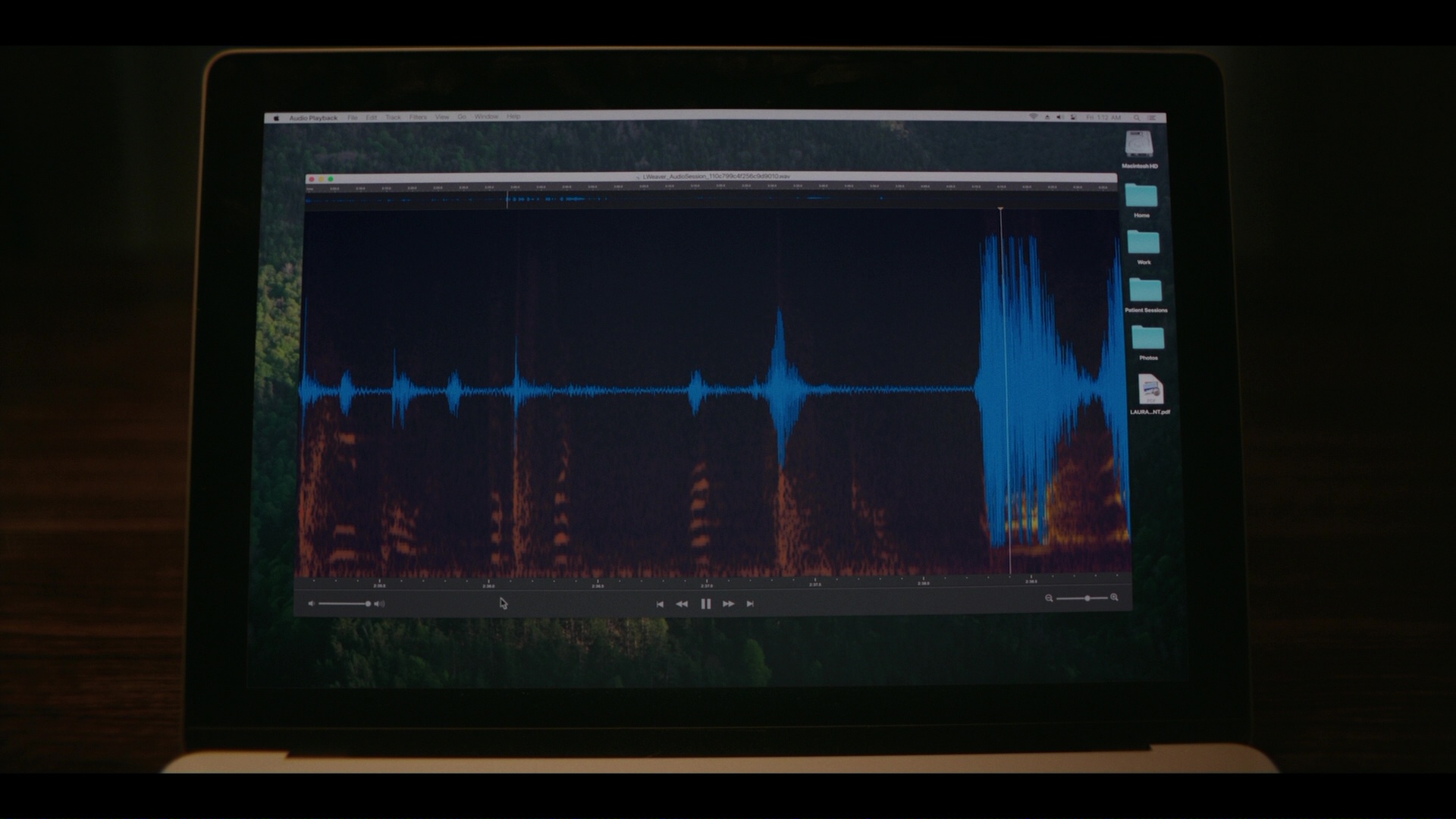The image size is (1456, 819).
Task: Skip to the start of the track
Action: [x=660, y=604]
